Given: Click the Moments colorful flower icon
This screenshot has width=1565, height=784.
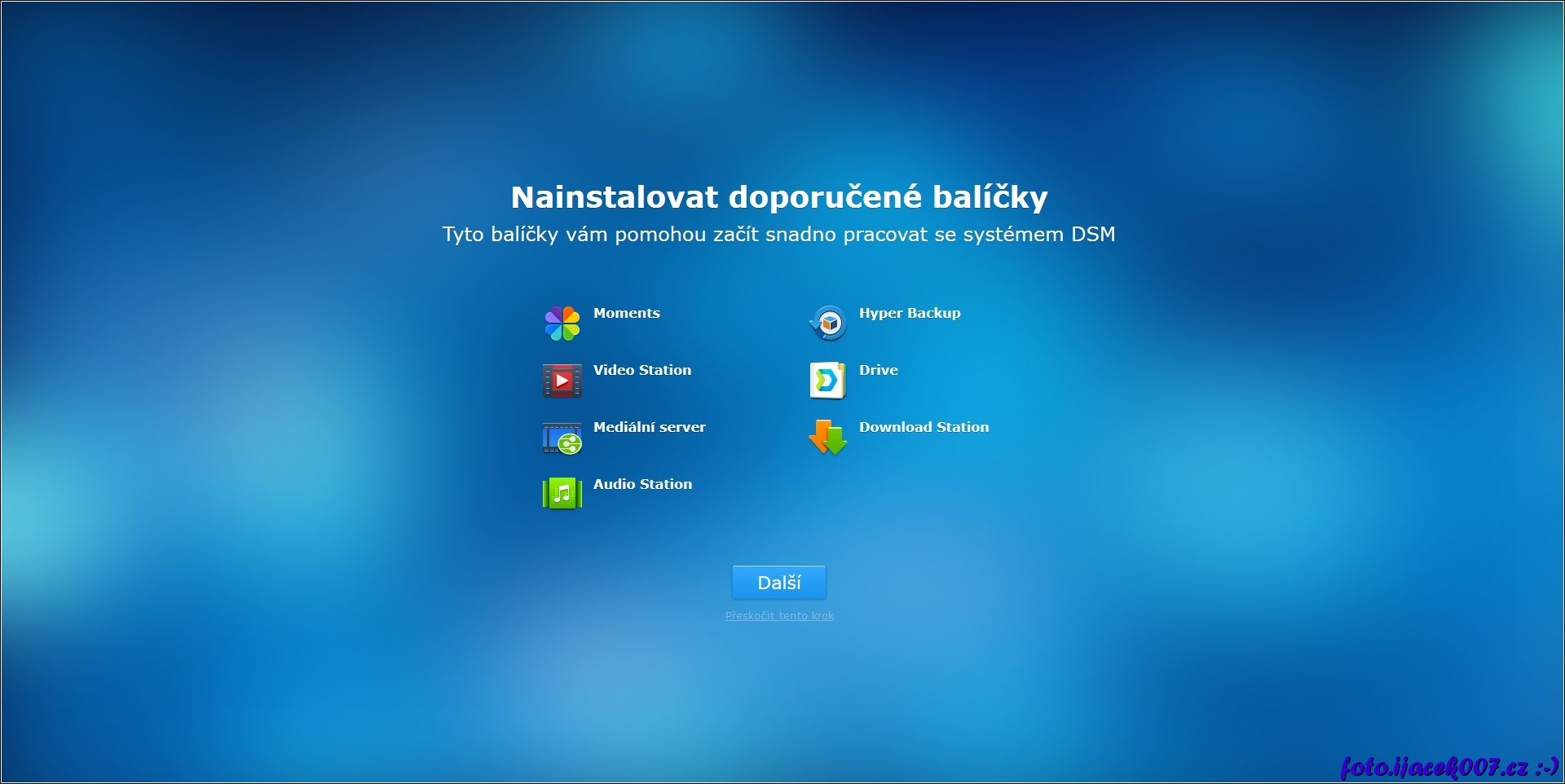Looking at the screenshot, I should pyautogui.click(x=562, y=324).
